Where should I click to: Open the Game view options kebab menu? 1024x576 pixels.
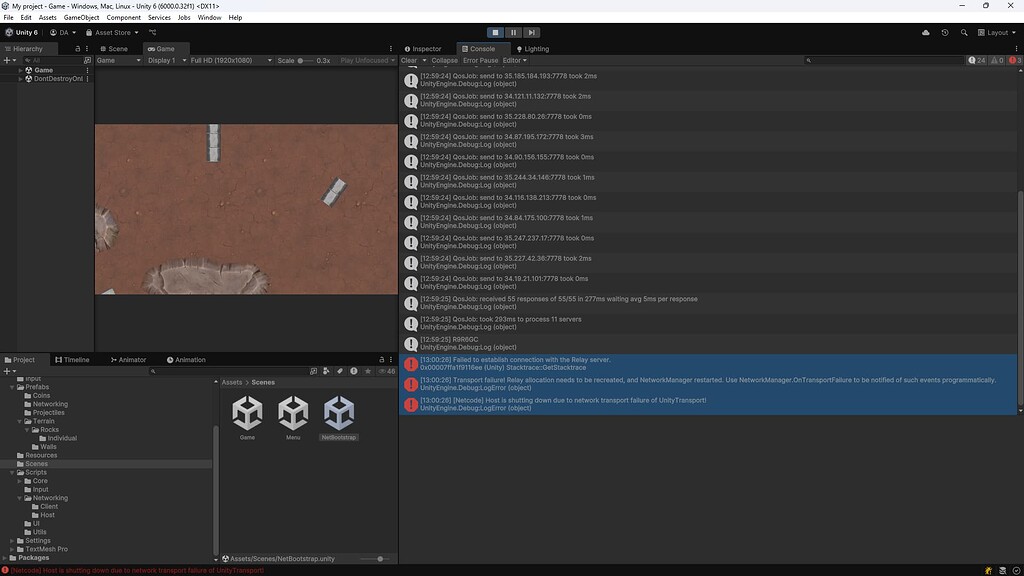pyautogui.click(x=391, y=48)
